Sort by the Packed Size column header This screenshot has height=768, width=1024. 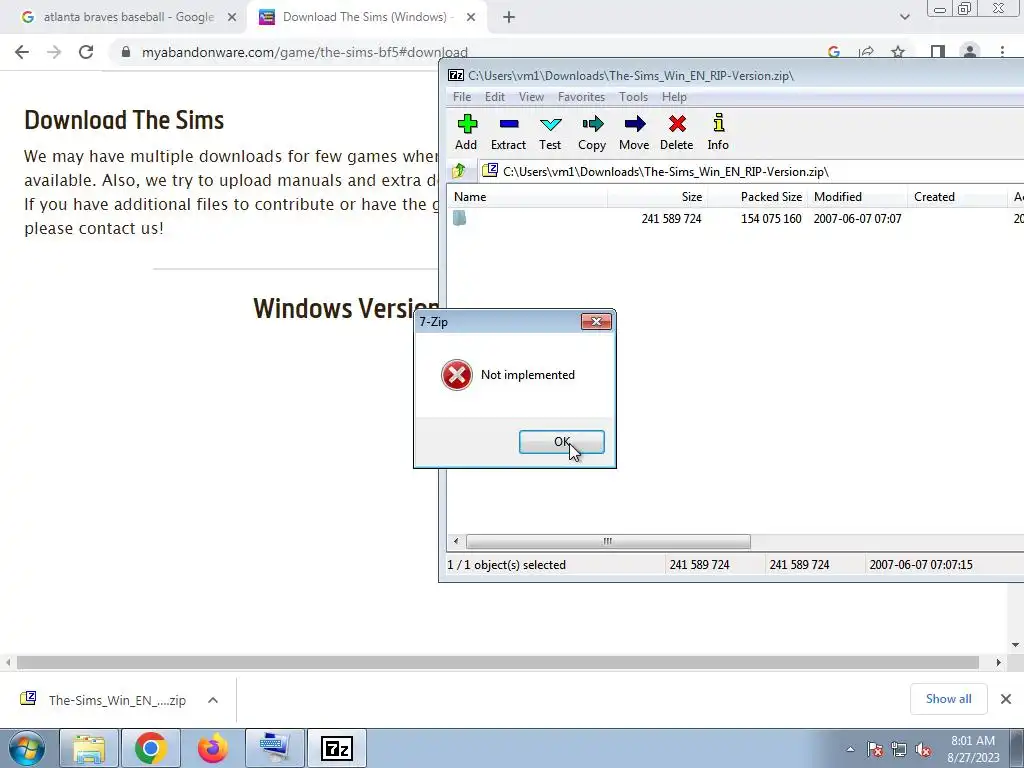(758, 197)
